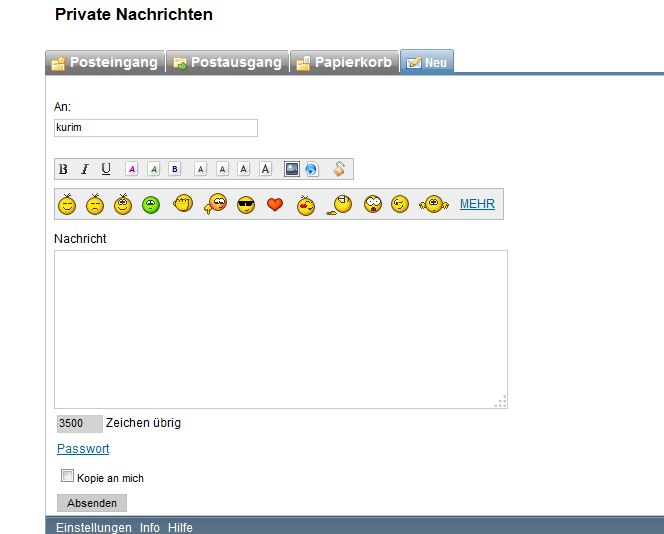Open the Passwort link
664x534 pixels.
click(x=83, y=448)
